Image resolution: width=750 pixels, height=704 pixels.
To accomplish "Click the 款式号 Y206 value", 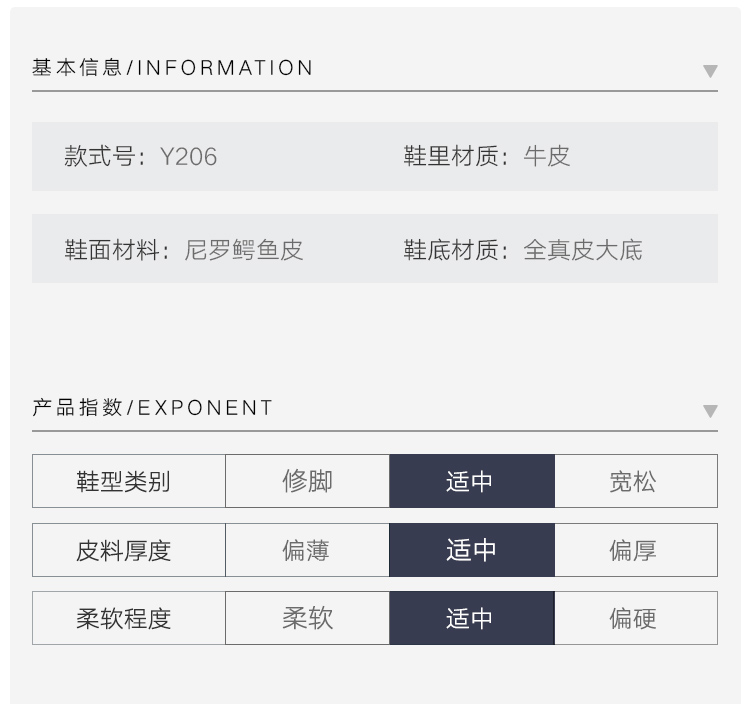I will tap(188, 156).
